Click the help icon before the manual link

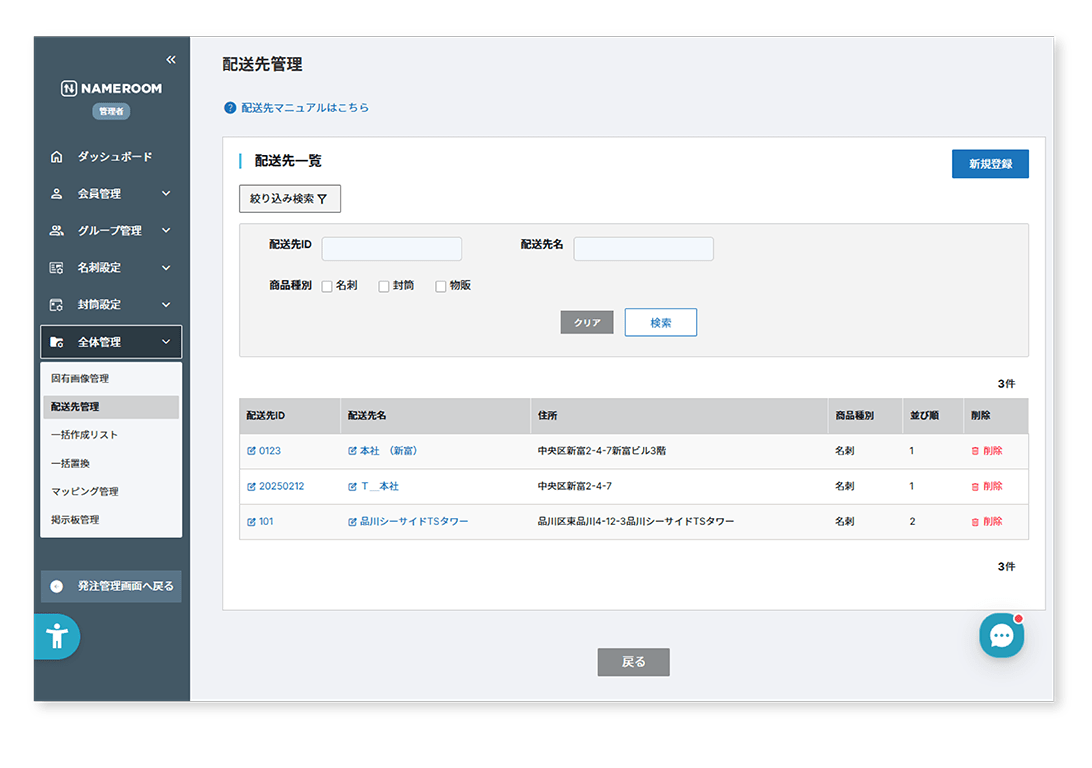point(229,107)
